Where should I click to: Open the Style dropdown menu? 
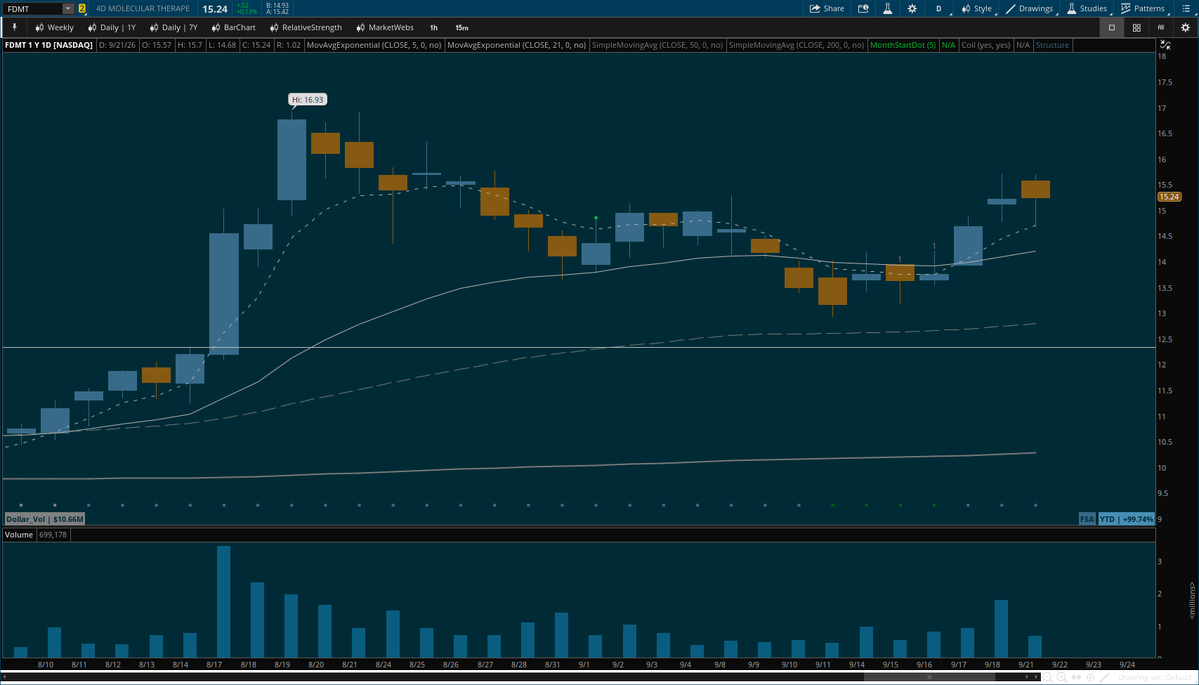click(x=977, y=8)
